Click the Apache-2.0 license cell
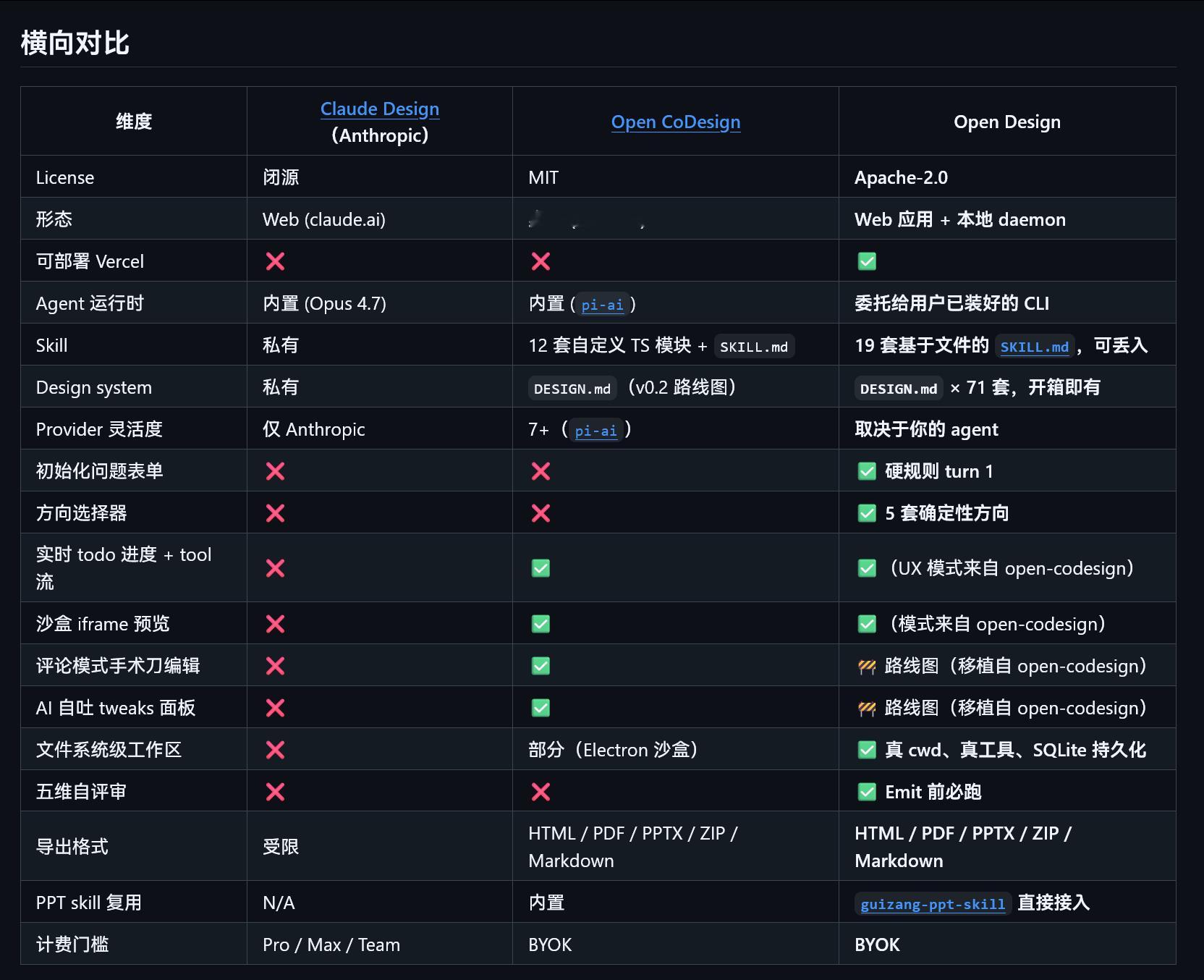1204x980 pixels. pyautogui.click(x=901, y=177)
